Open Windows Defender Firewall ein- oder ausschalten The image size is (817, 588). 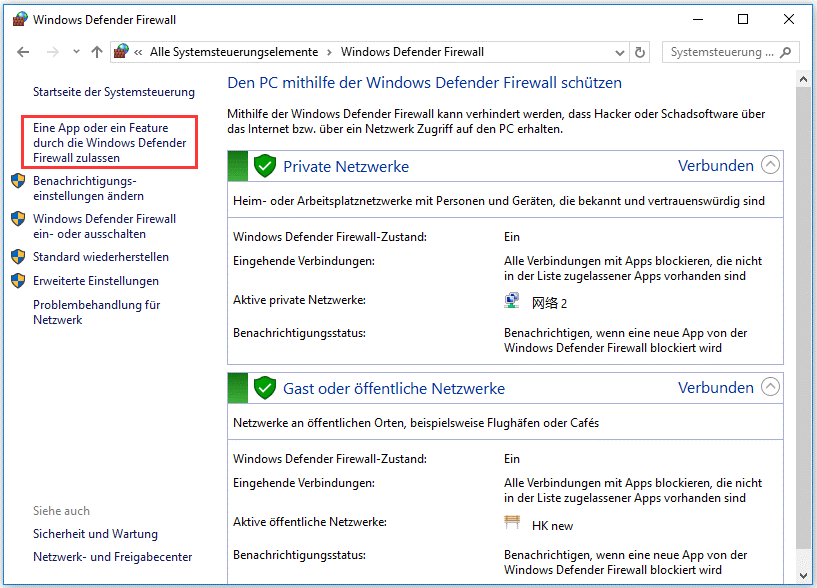104,226
